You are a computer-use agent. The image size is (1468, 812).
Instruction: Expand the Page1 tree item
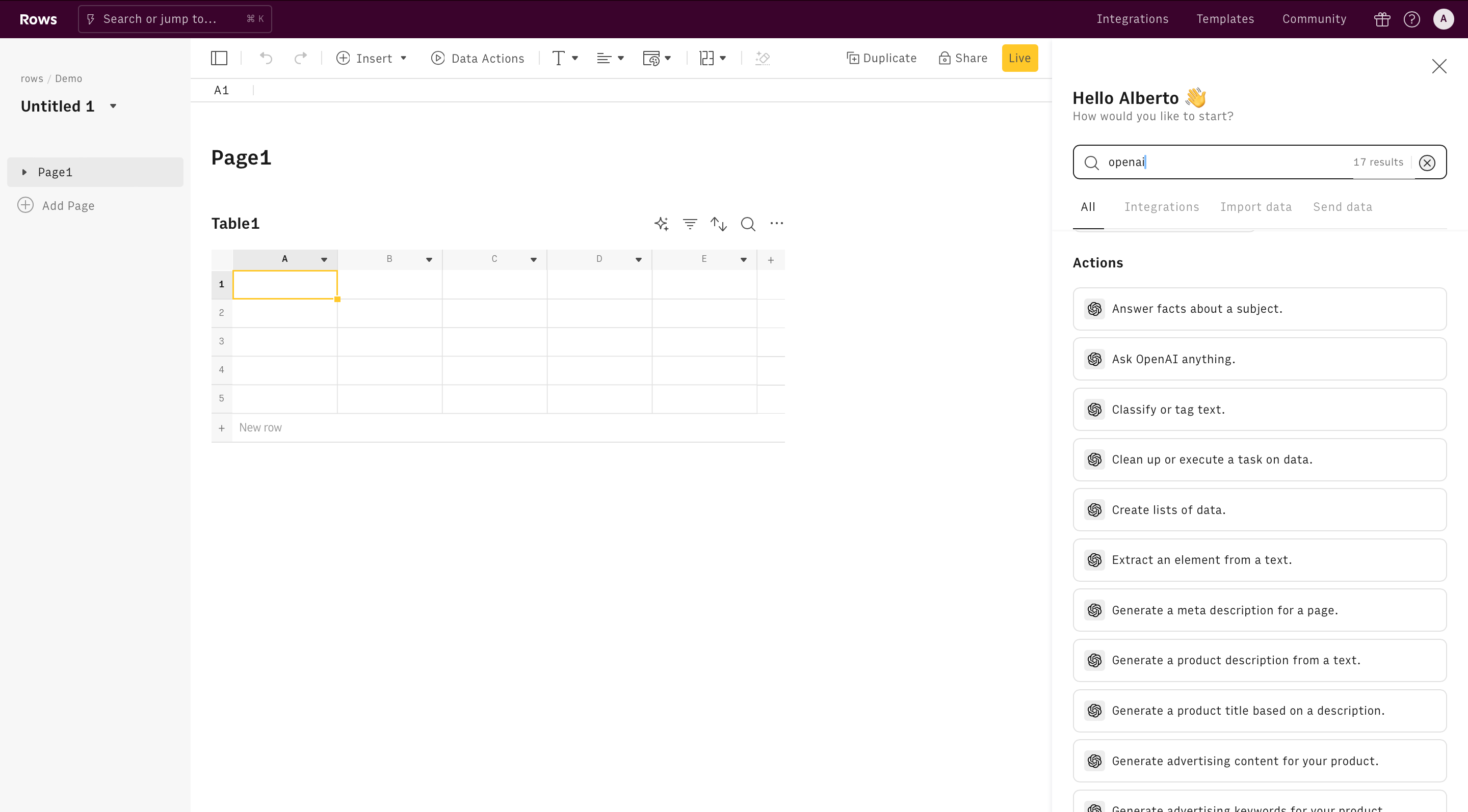(23, 172)
